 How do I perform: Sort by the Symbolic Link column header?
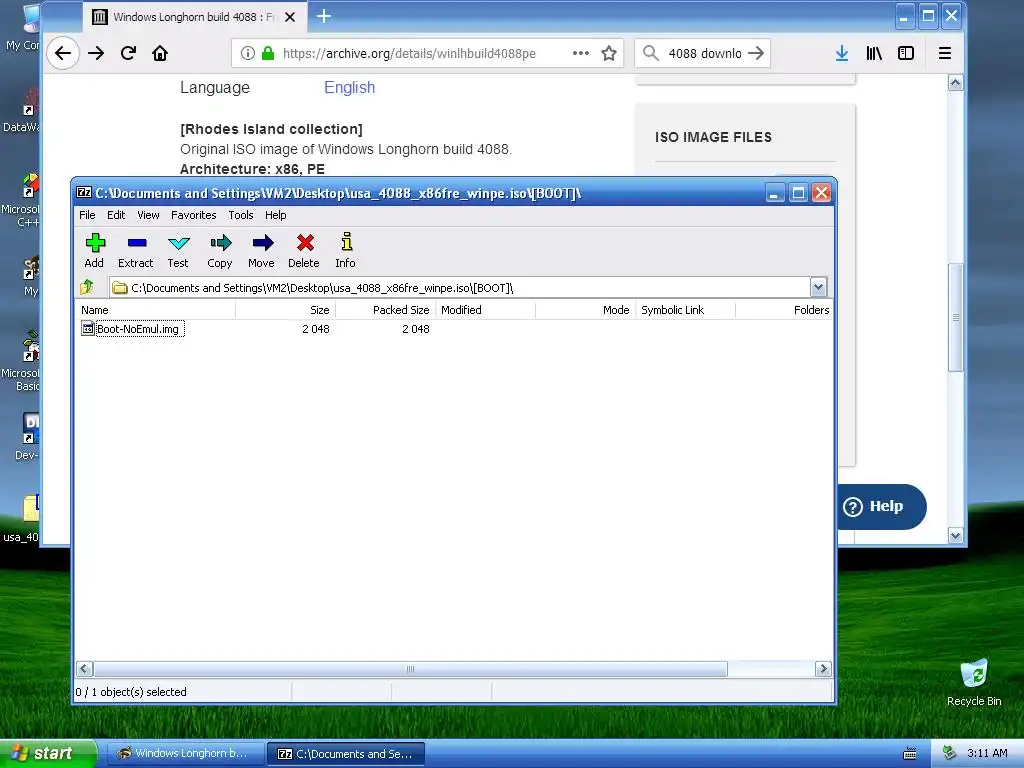pyautogui.click(x=685, y=310)
